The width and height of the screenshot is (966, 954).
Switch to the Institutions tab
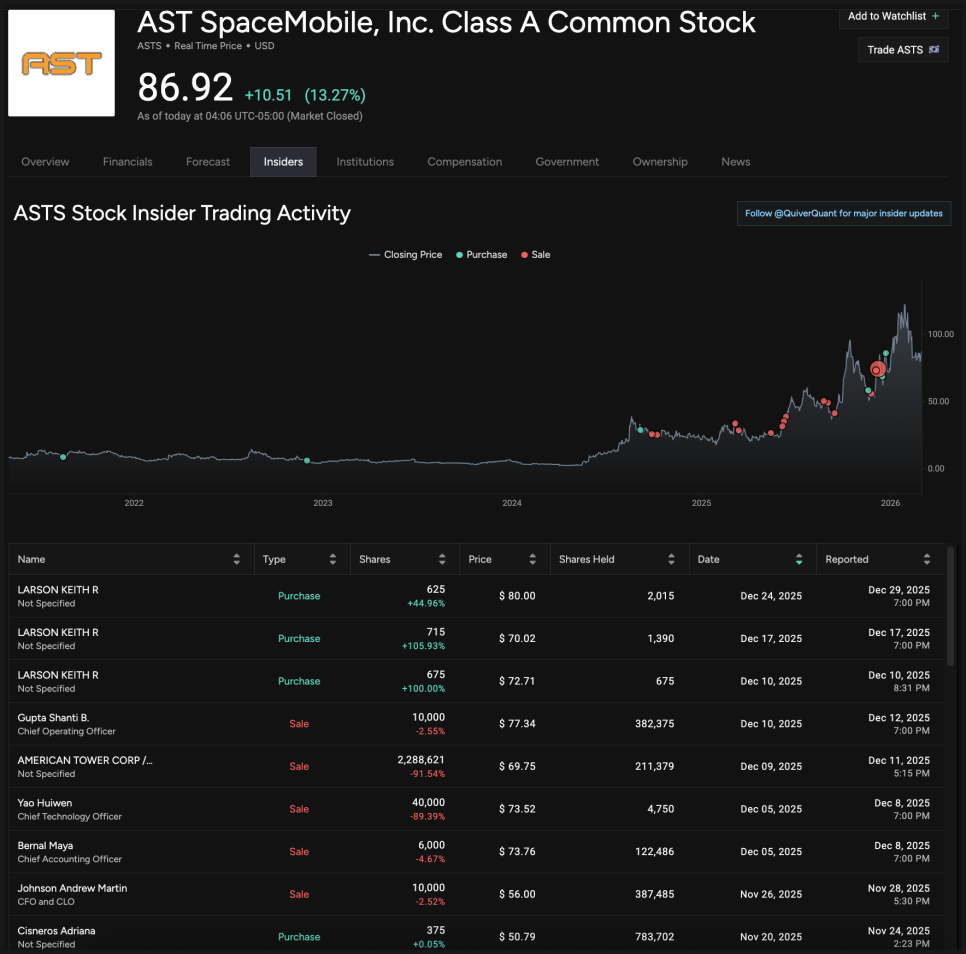(x=365, y=162)
